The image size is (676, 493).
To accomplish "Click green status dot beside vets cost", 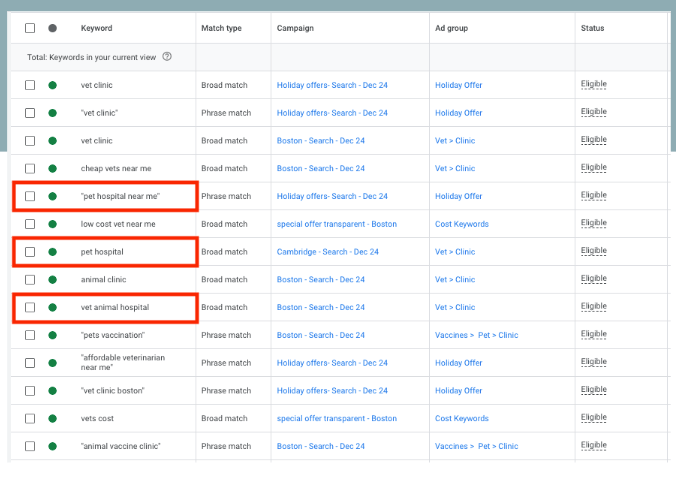I will (x=52, y=418).
